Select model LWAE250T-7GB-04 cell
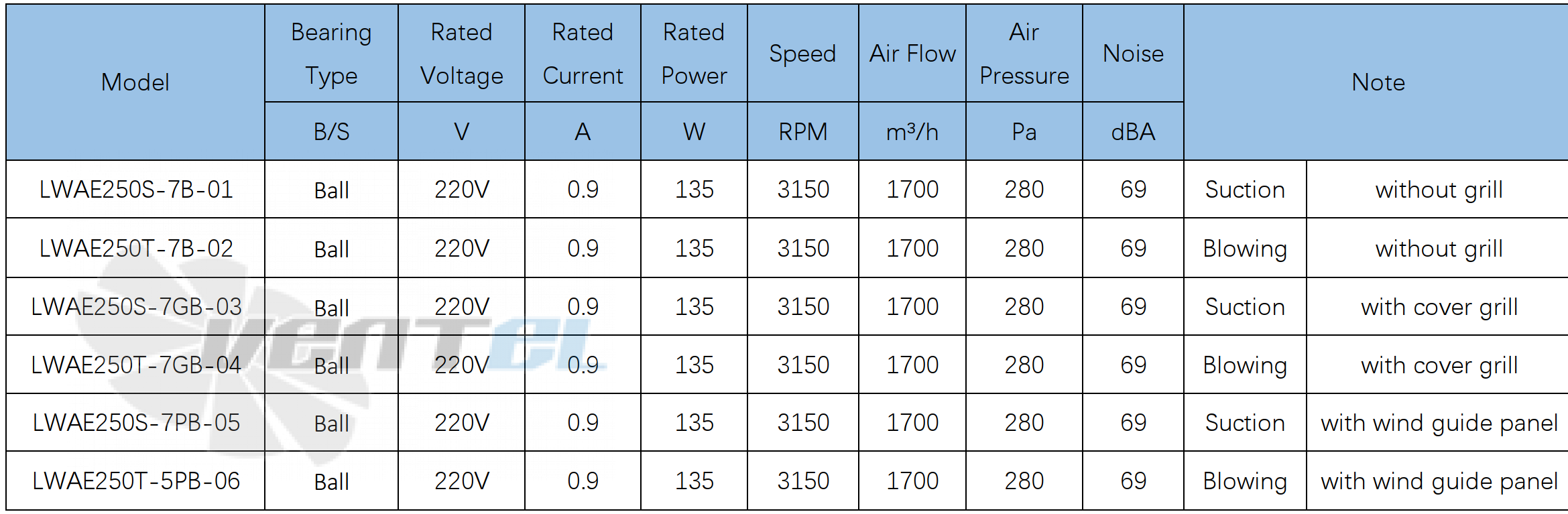Viewport: 1568px width, 514px height. (x=135, y=365)
